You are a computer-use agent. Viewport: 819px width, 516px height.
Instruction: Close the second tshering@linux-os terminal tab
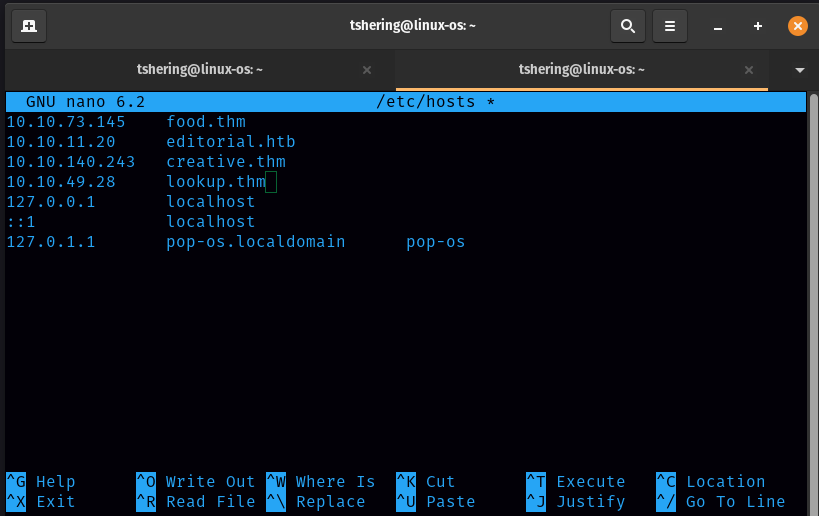point(749,70)
